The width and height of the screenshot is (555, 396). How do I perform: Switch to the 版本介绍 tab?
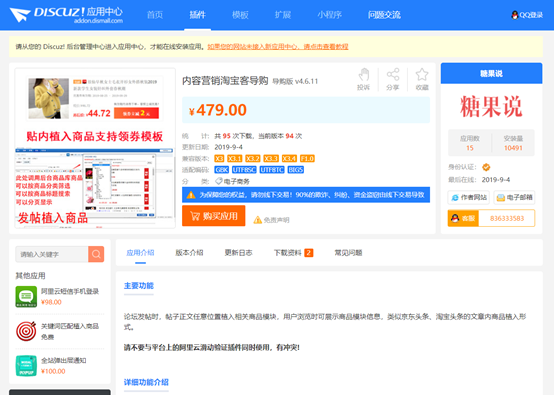[189, 253]
